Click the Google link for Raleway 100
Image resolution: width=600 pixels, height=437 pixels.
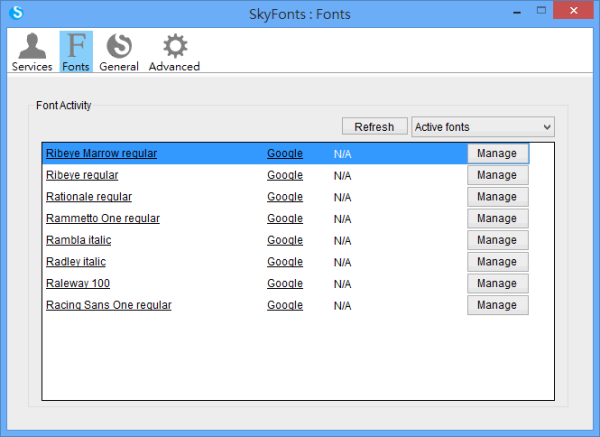(284, 284)
